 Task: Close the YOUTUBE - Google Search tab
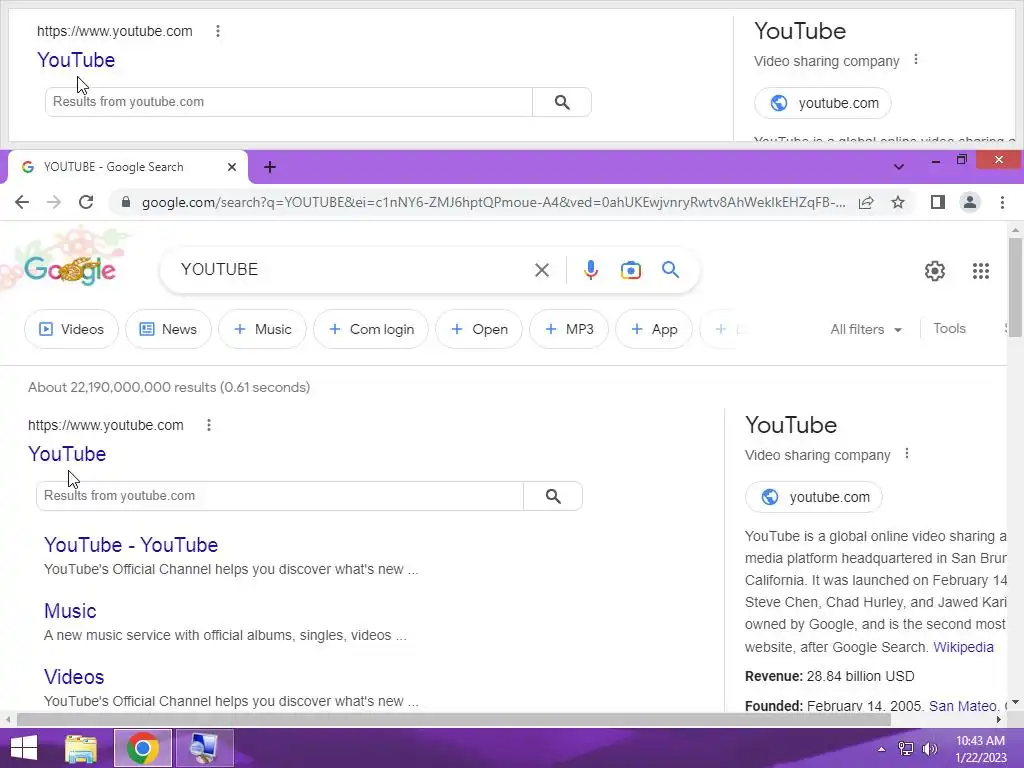pos(232,167)
